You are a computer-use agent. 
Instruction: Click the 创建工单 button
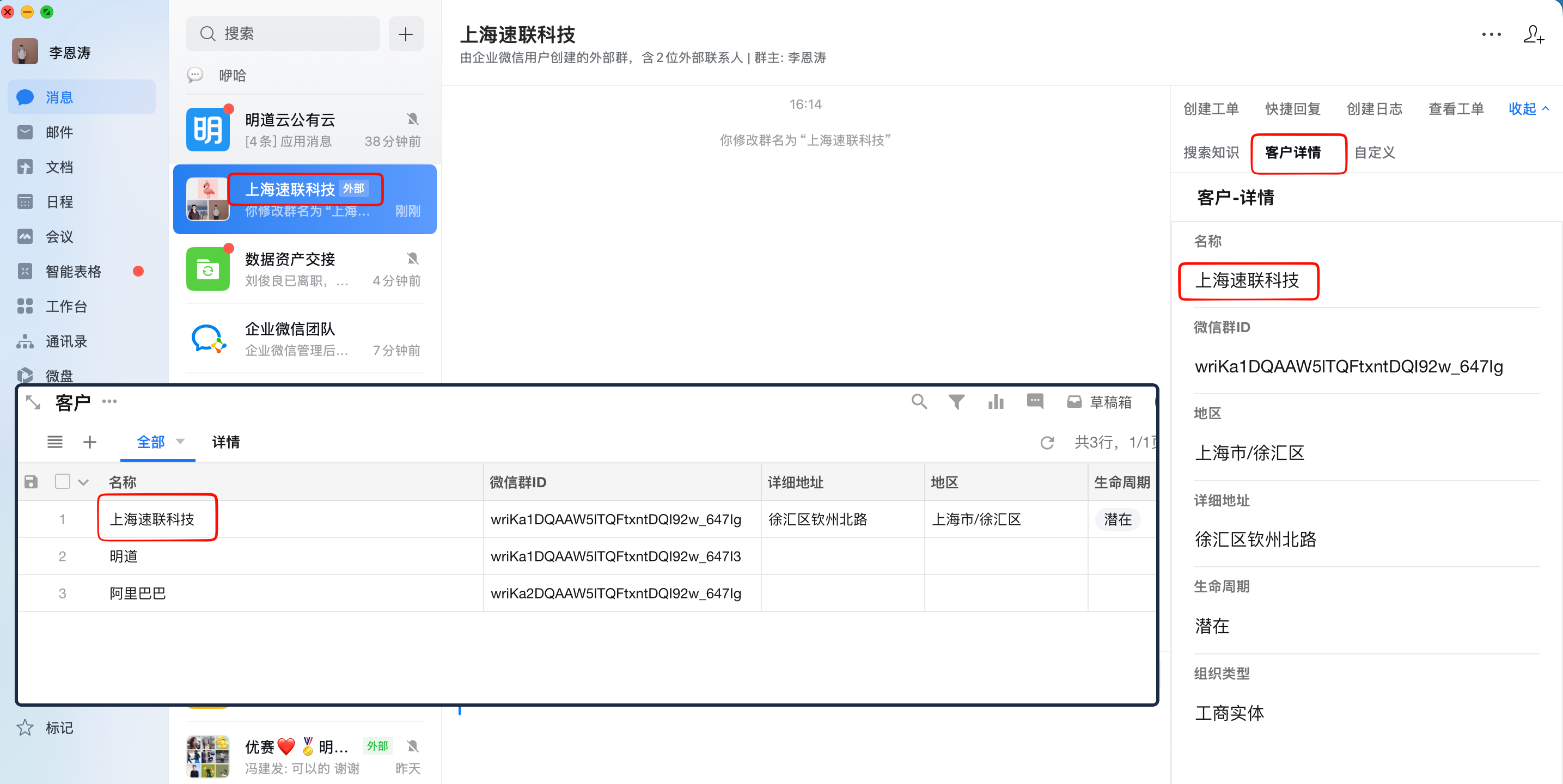[1211, 109]
